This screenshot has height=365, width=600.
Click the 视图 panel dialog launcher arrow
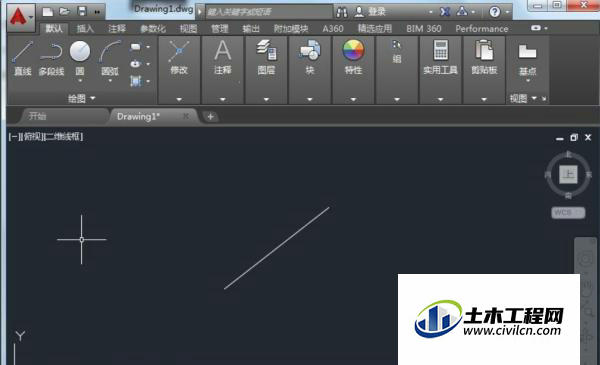(544, 99)
